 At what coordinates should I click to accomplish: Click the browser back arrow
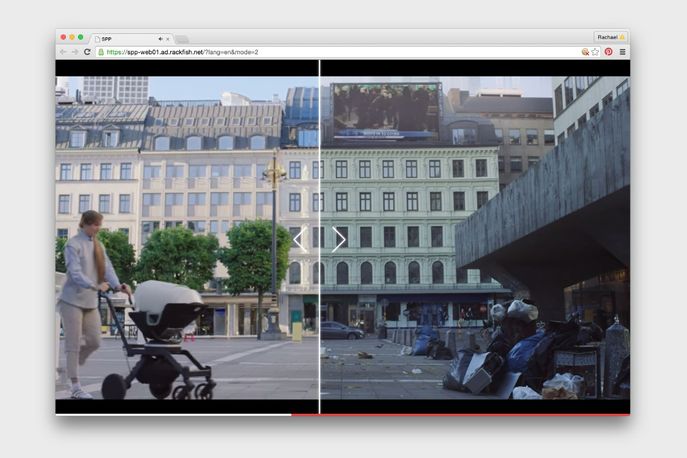(63, 51)
